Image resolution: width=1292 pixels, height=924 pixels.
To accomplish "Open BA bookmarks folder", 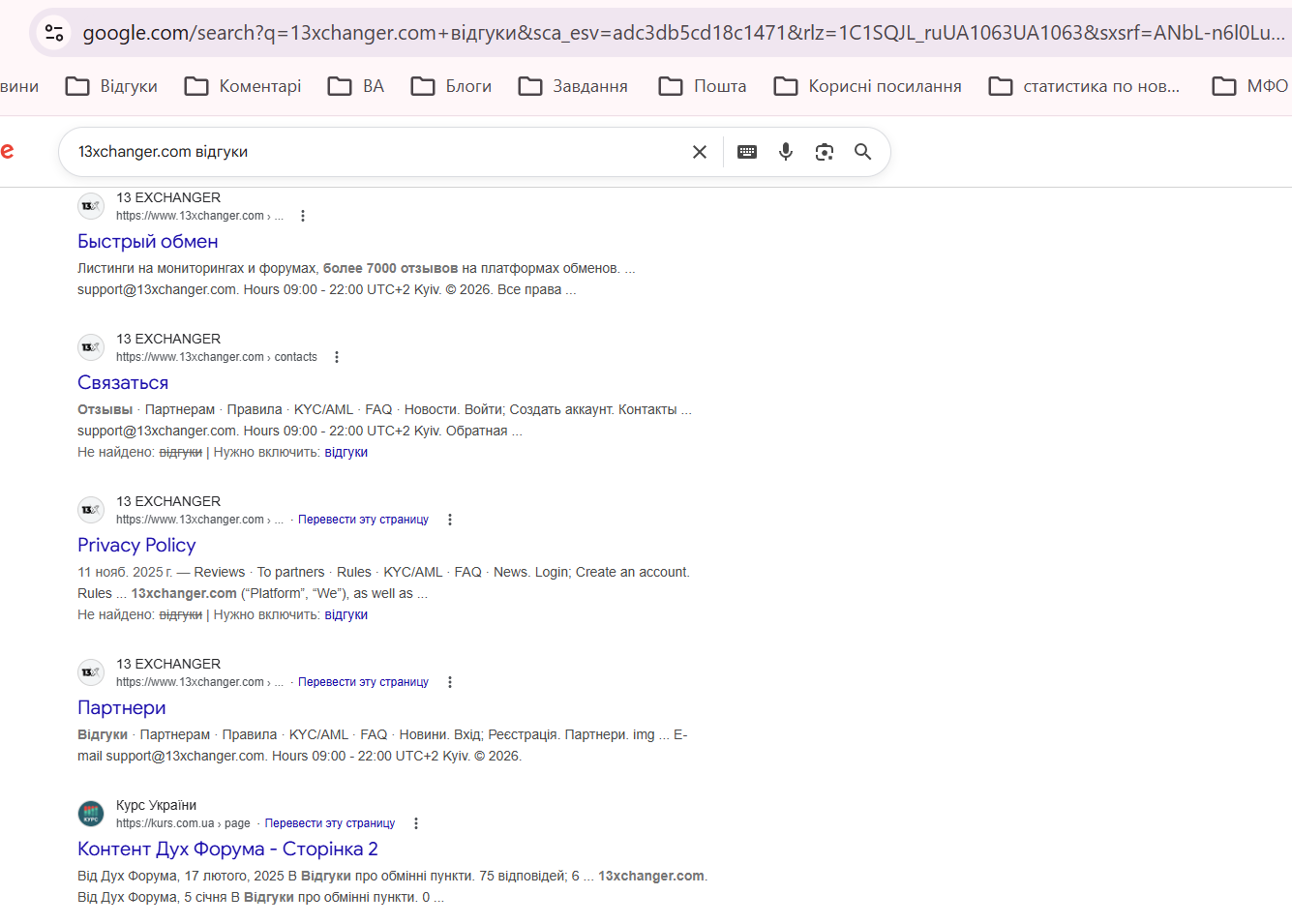I will coord(356,86).
